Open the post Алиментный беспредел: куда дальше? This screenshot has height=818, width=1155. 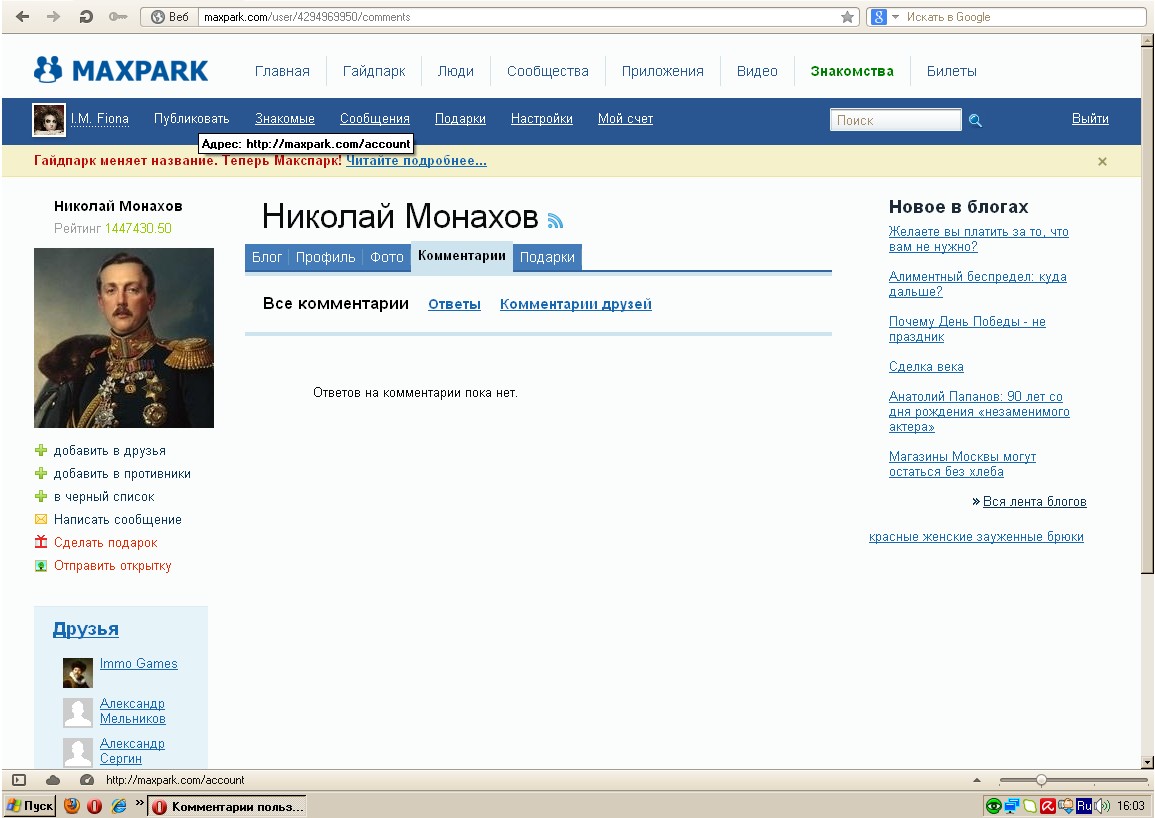pyautogui.click(x=977, y=284)
